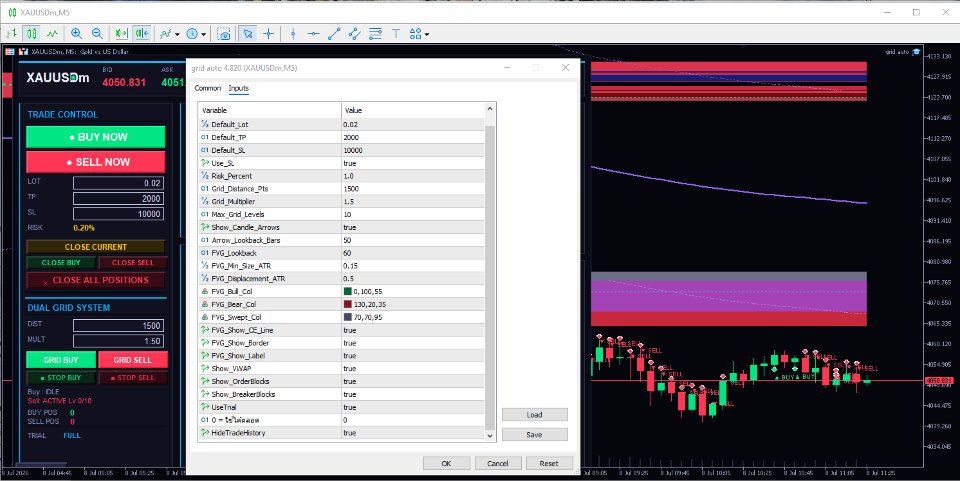
Task: Click the zoom out magnifier icon
Action: (x=97, y=34)
